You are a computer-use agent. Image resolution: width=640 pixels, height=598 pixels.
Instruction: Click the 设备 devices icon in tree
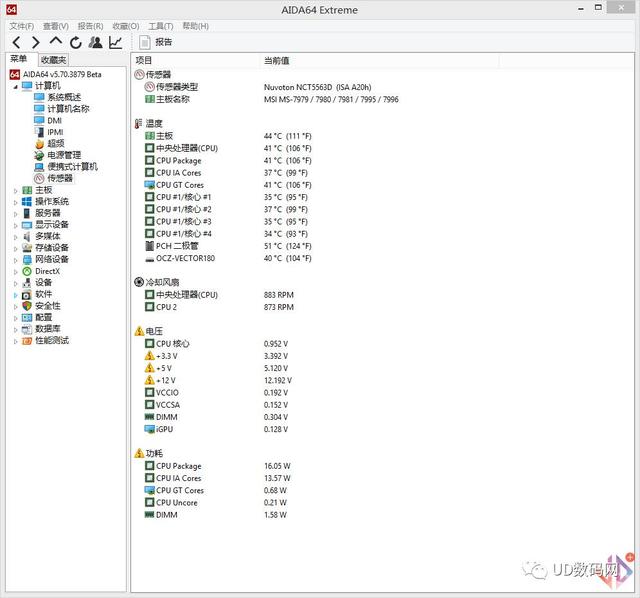[27, 282]
